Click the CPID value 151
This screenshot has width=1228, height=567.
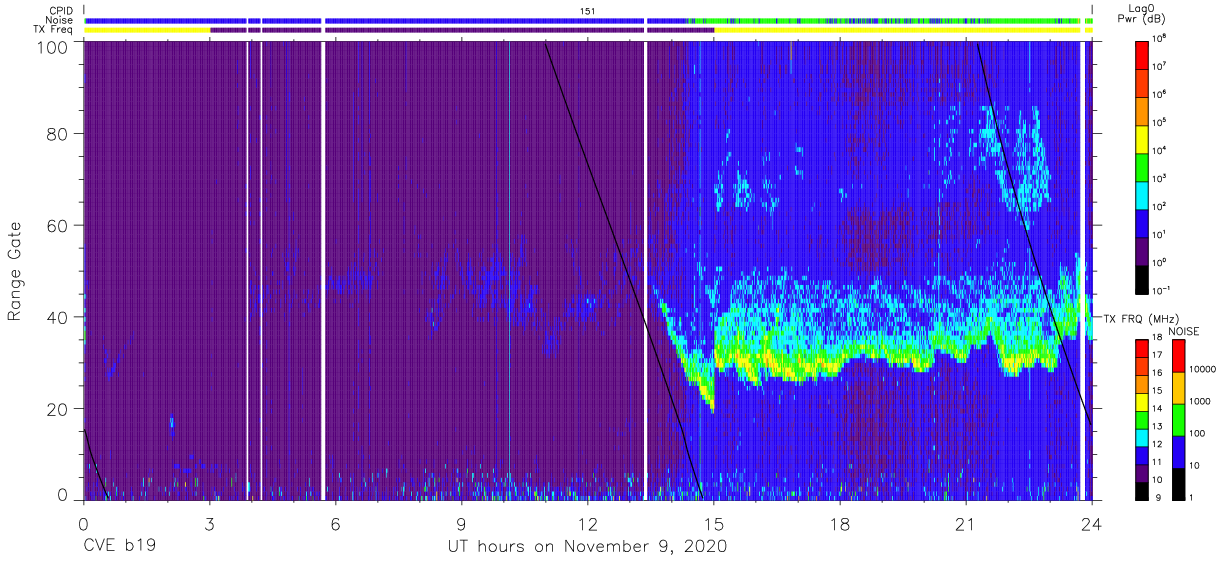click(x=588, y=11)
